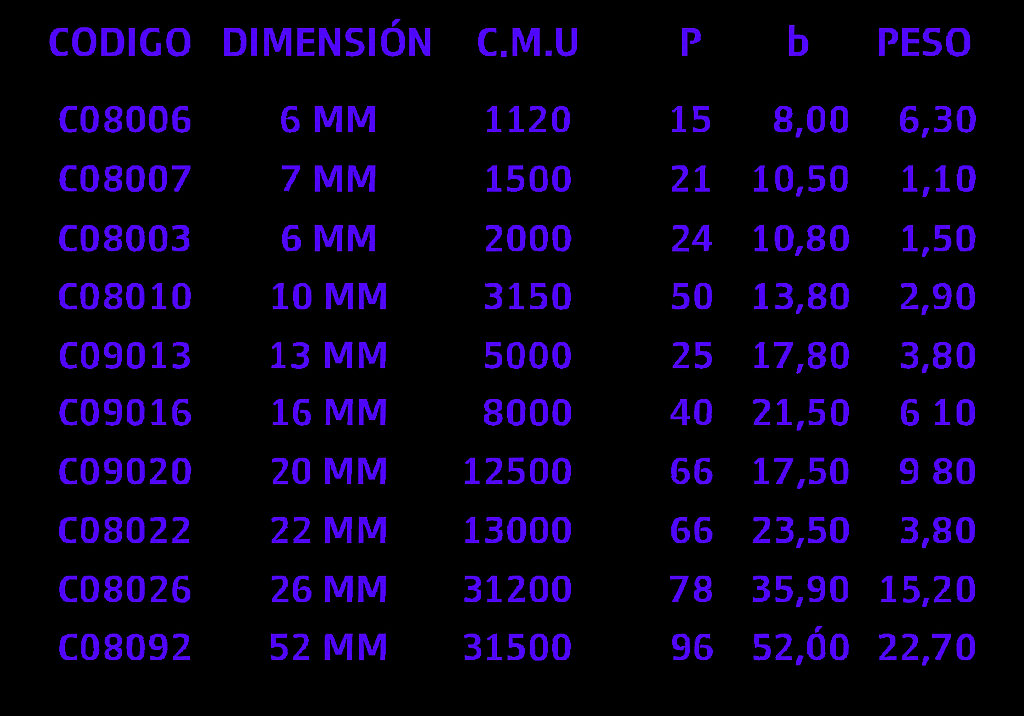Click code cell C09013

pyautogui.click(x=125, y=355)
